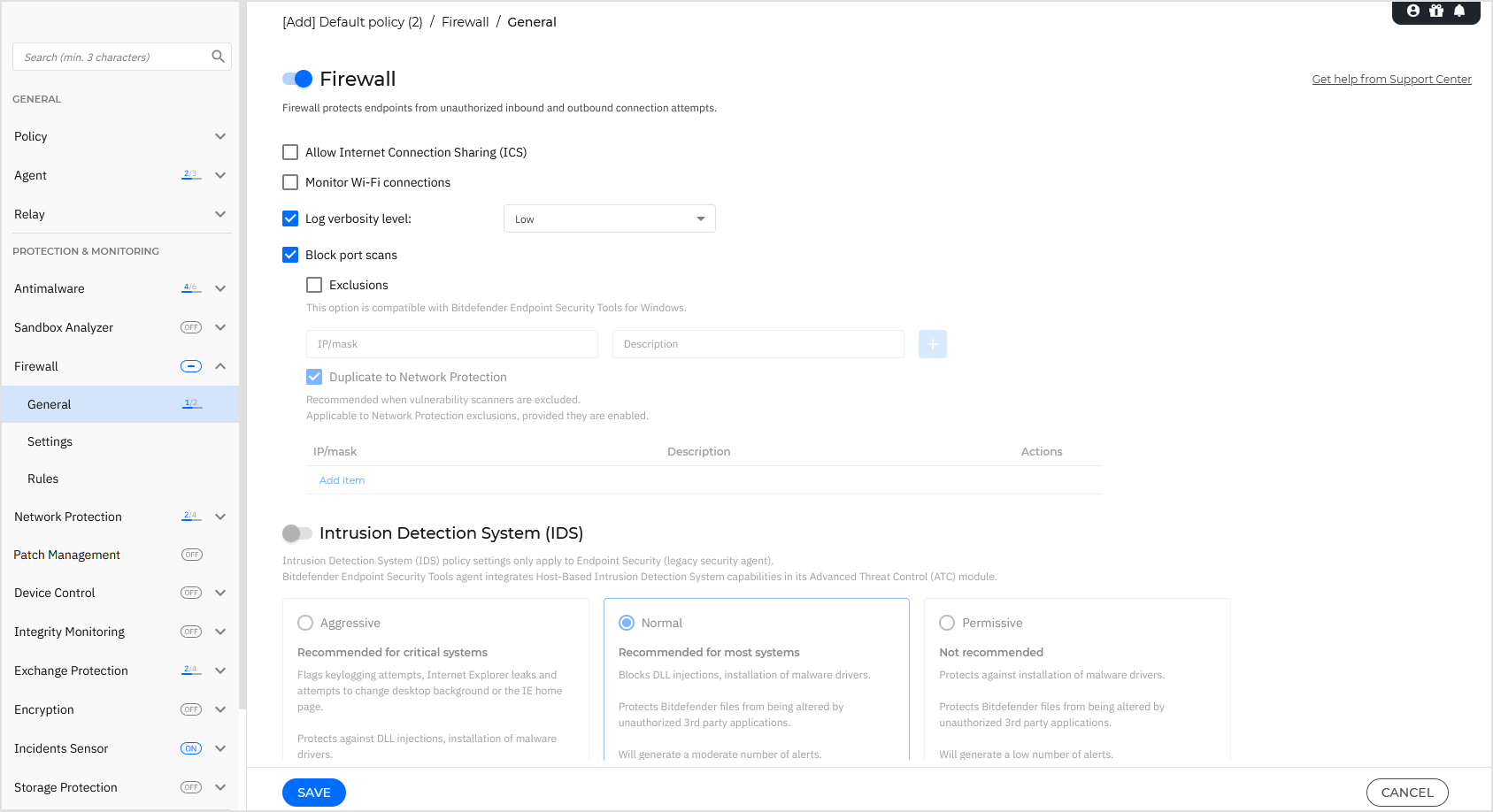Open the user profile icon
Screen dimensions: 1493x812
(x=1412, y=11)
